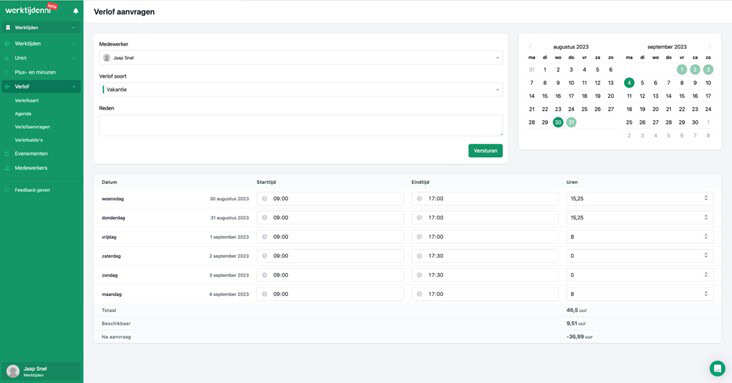Adjust the vrijdag Uren stepper arrows
This screenshot has height=383, width=732.
[x=706, y=236]
